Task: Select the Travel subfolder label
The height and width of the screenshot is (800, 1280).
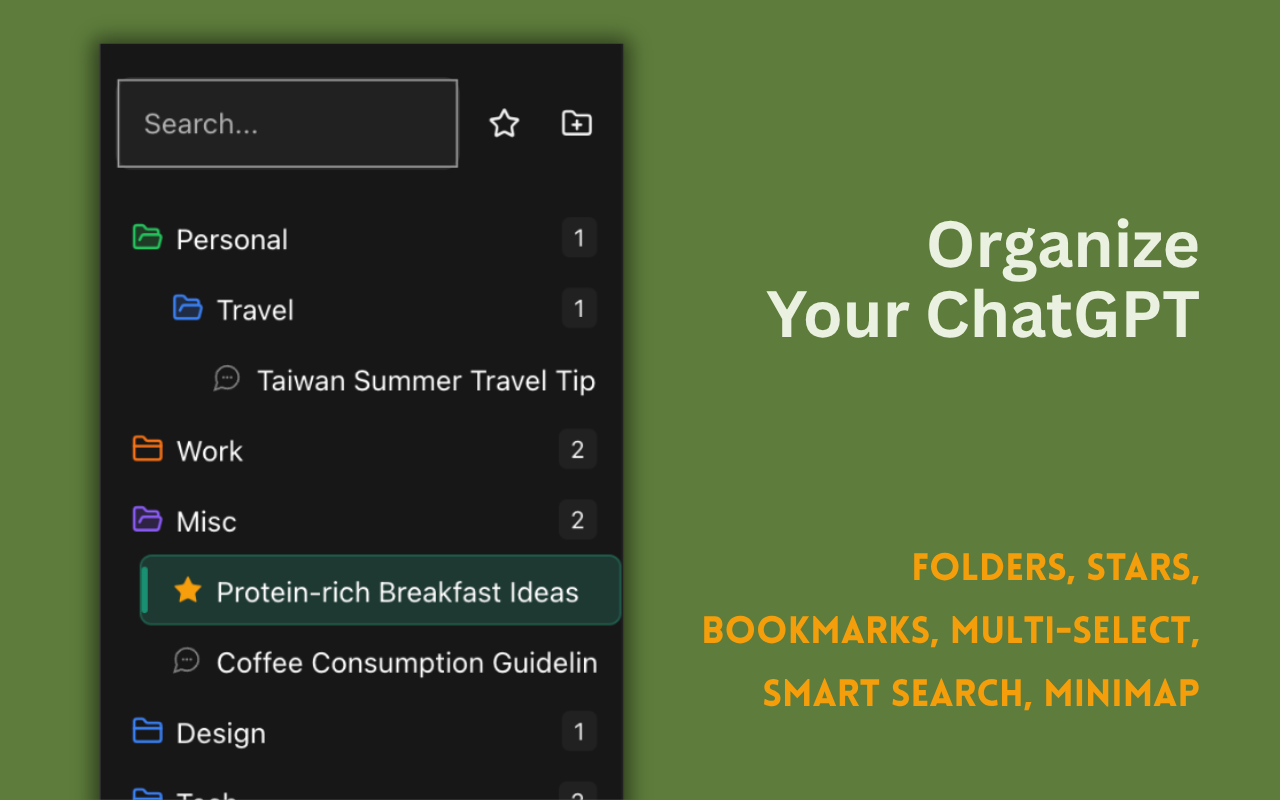Action: 255,310
